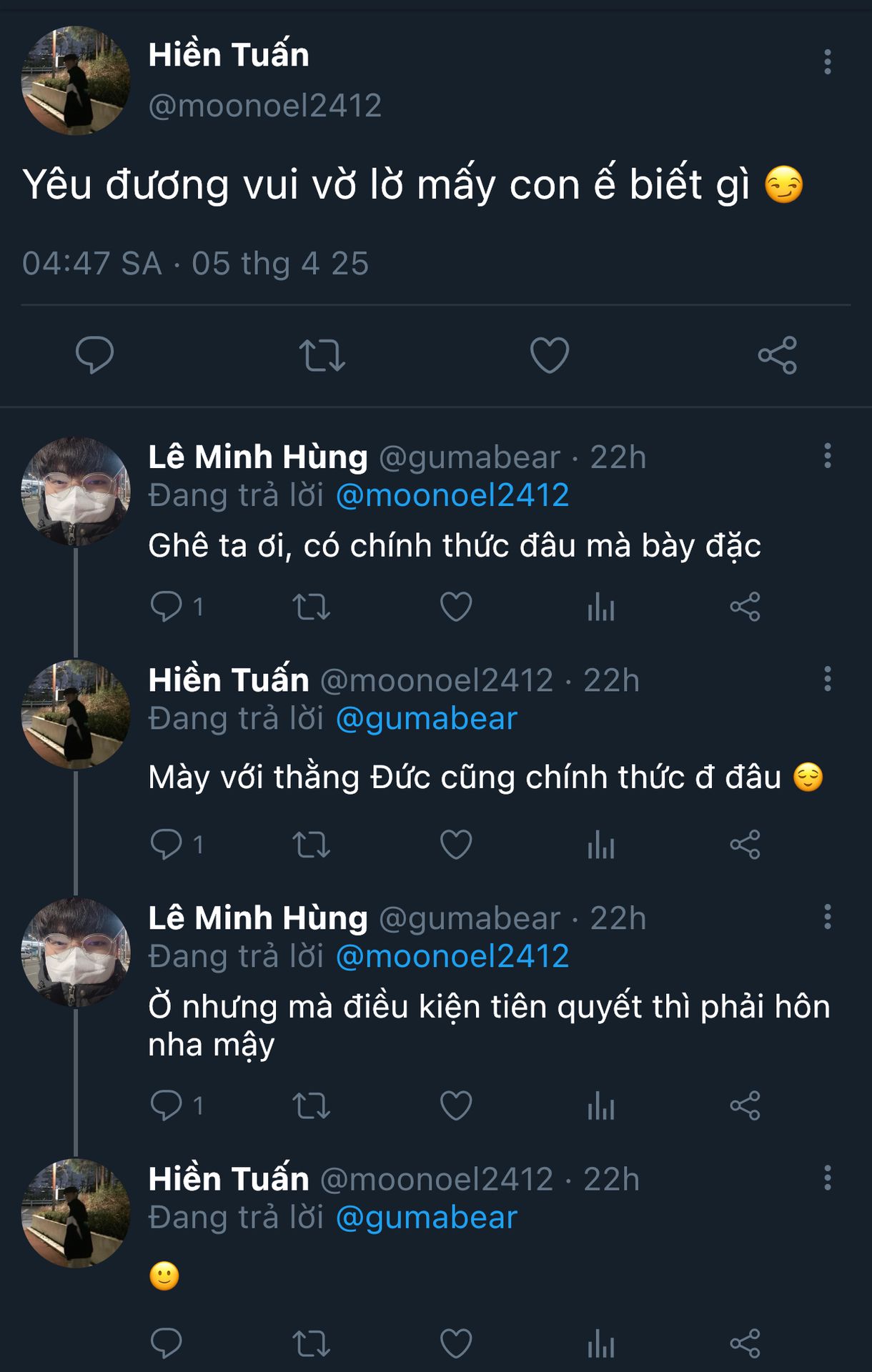The width and height of the screenshot is (872, 1372).
Task: Retweet the 'Mày với thằng Đức' reply
Action: (311, 845)
